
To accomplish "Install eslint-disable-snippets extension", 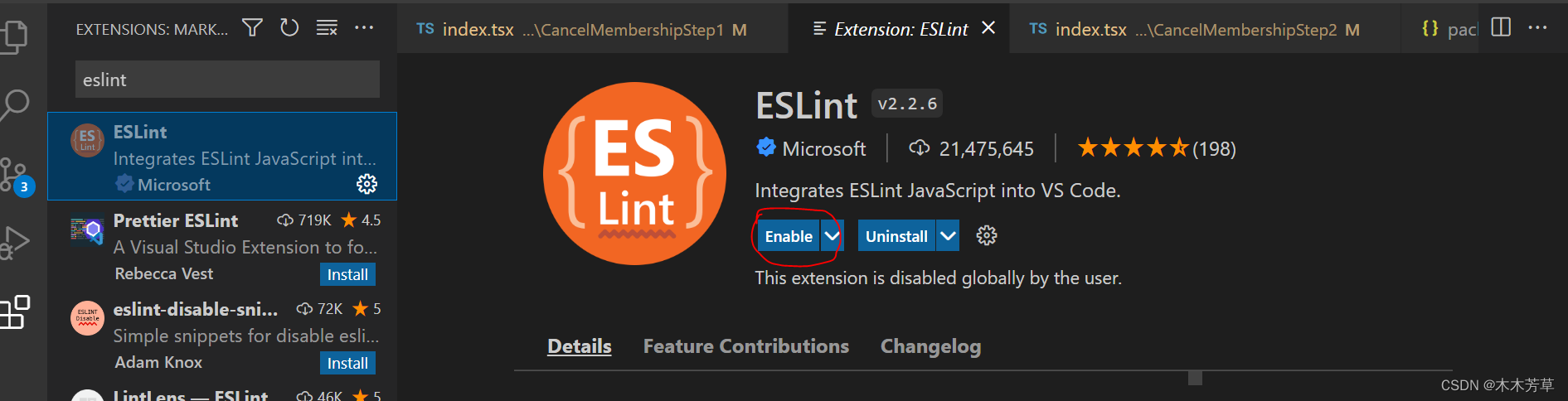I will click(347, 363).
